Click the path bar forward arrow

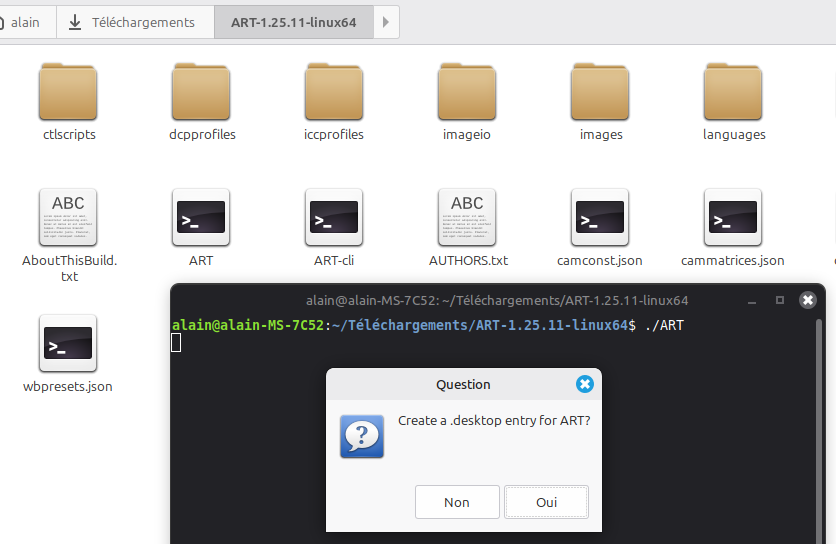click(387, 22)
